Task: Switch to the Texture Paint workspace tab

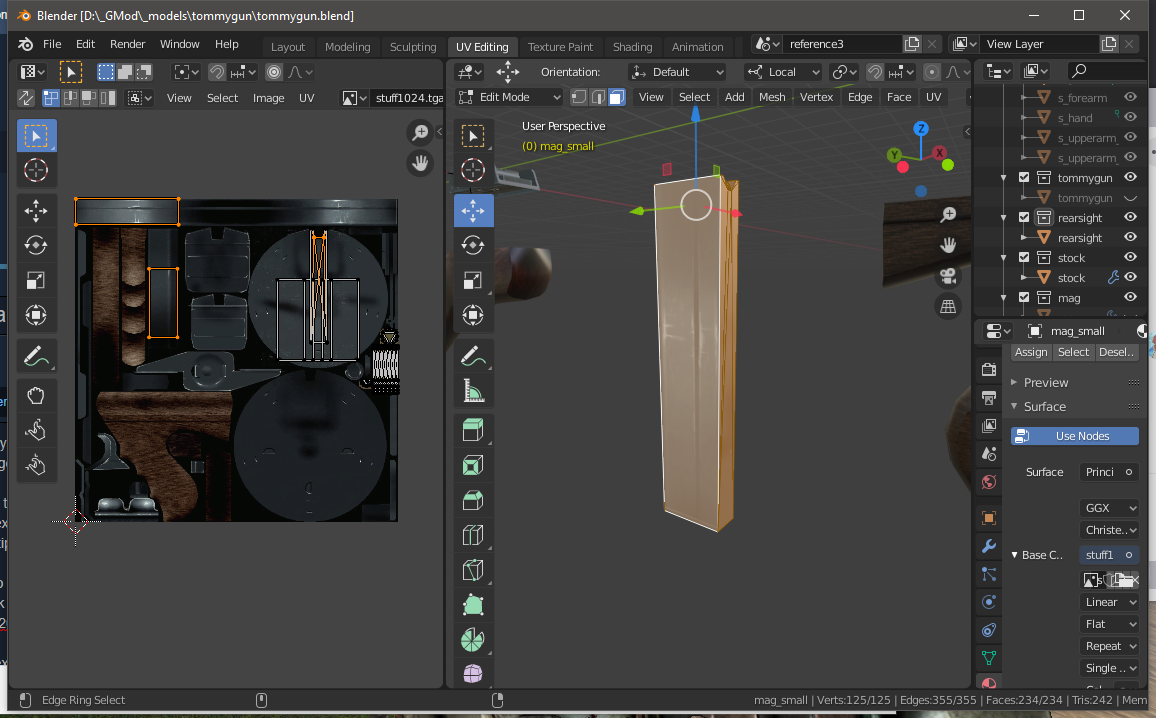Action: click(x=560, y=47)
